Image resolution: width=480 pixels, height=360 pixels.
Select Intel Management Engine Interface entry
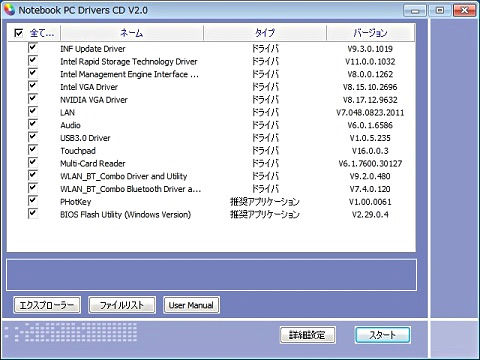[x=129, y=74]
